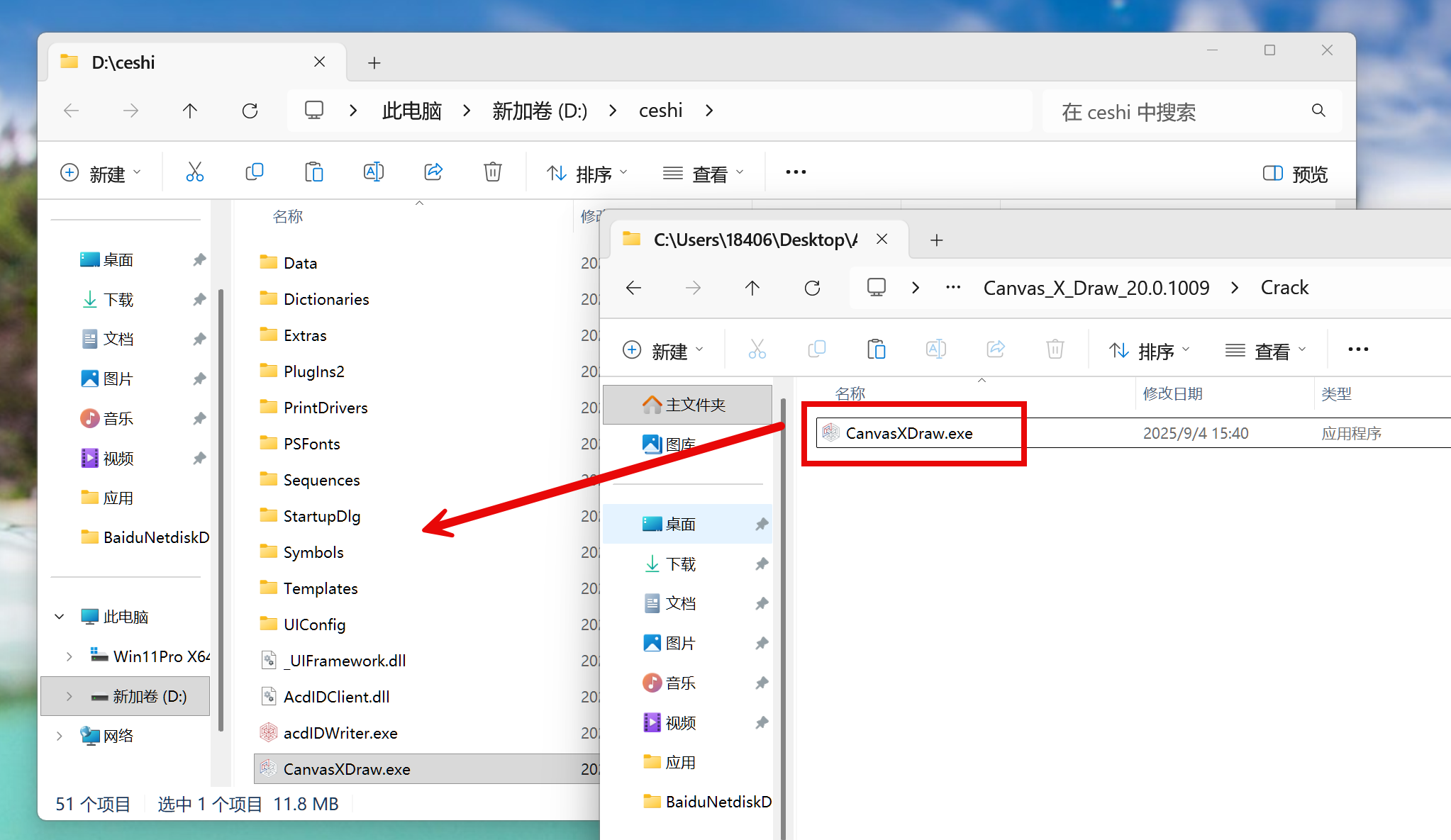This screenshot has height=840, width=1451.
Task: Click the Paste icon in ceshi toolbar
Action: 313,172
